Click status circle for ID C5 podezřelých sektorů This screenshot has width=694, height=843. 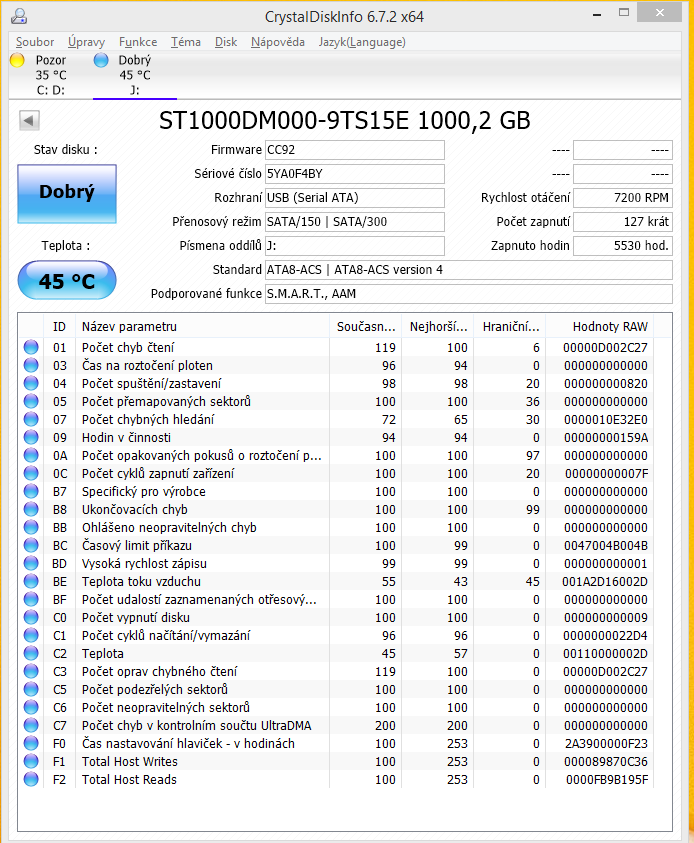31,690
